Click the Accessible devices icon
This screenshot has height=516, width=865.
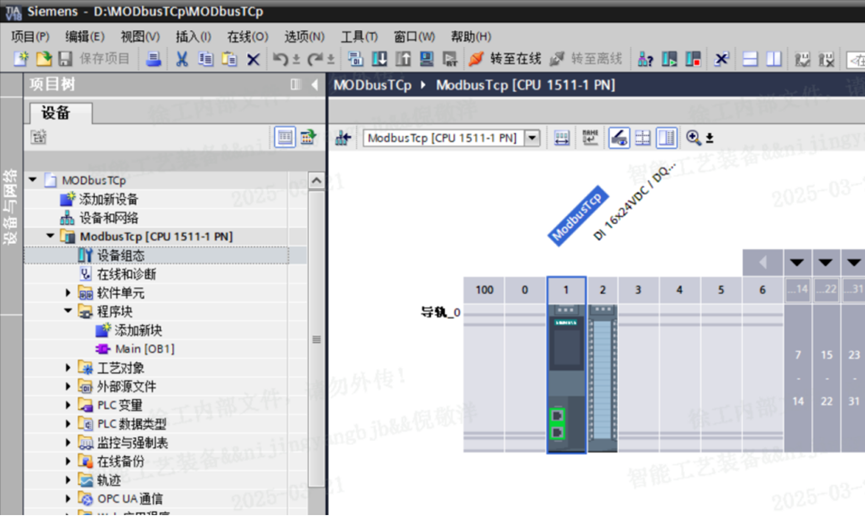[x=645, y=58]
